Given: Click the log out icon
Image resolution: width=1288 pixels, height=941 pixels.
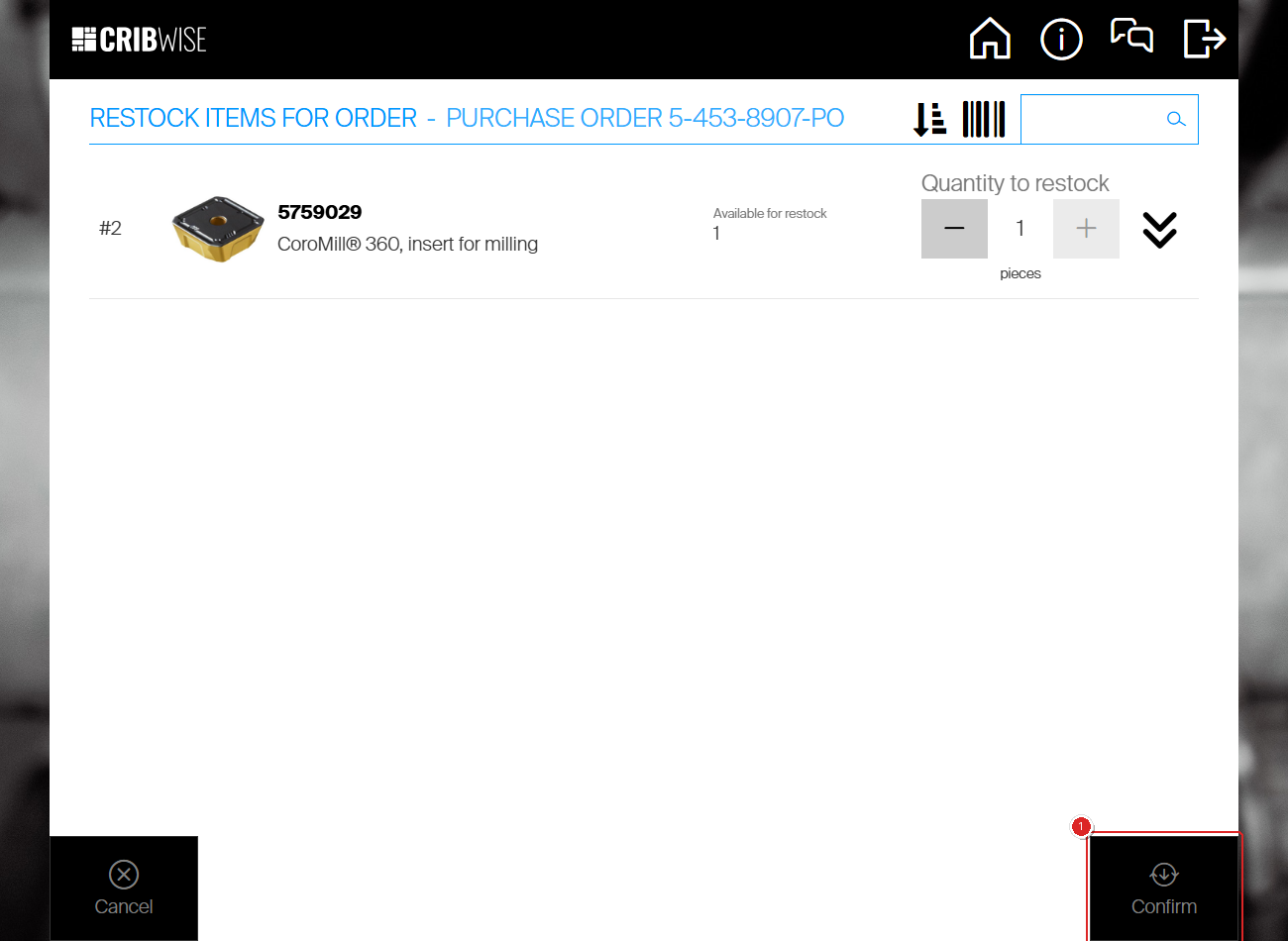Looking at the screenshot, I should (1204, 40).
